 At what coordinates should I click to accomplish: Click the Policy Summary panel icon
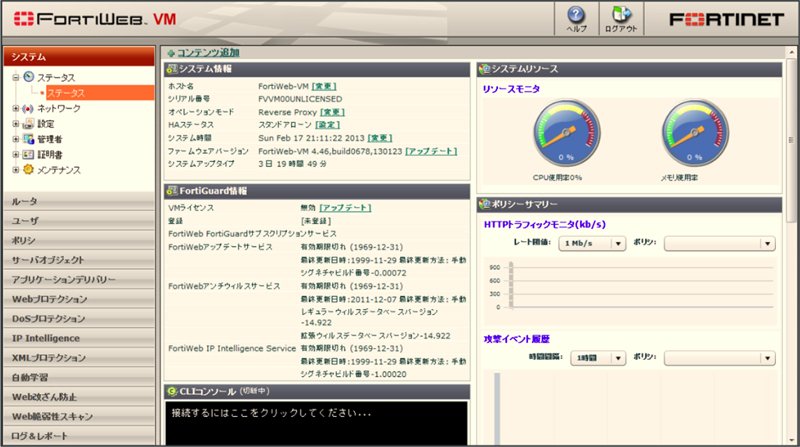pos(485,204)
